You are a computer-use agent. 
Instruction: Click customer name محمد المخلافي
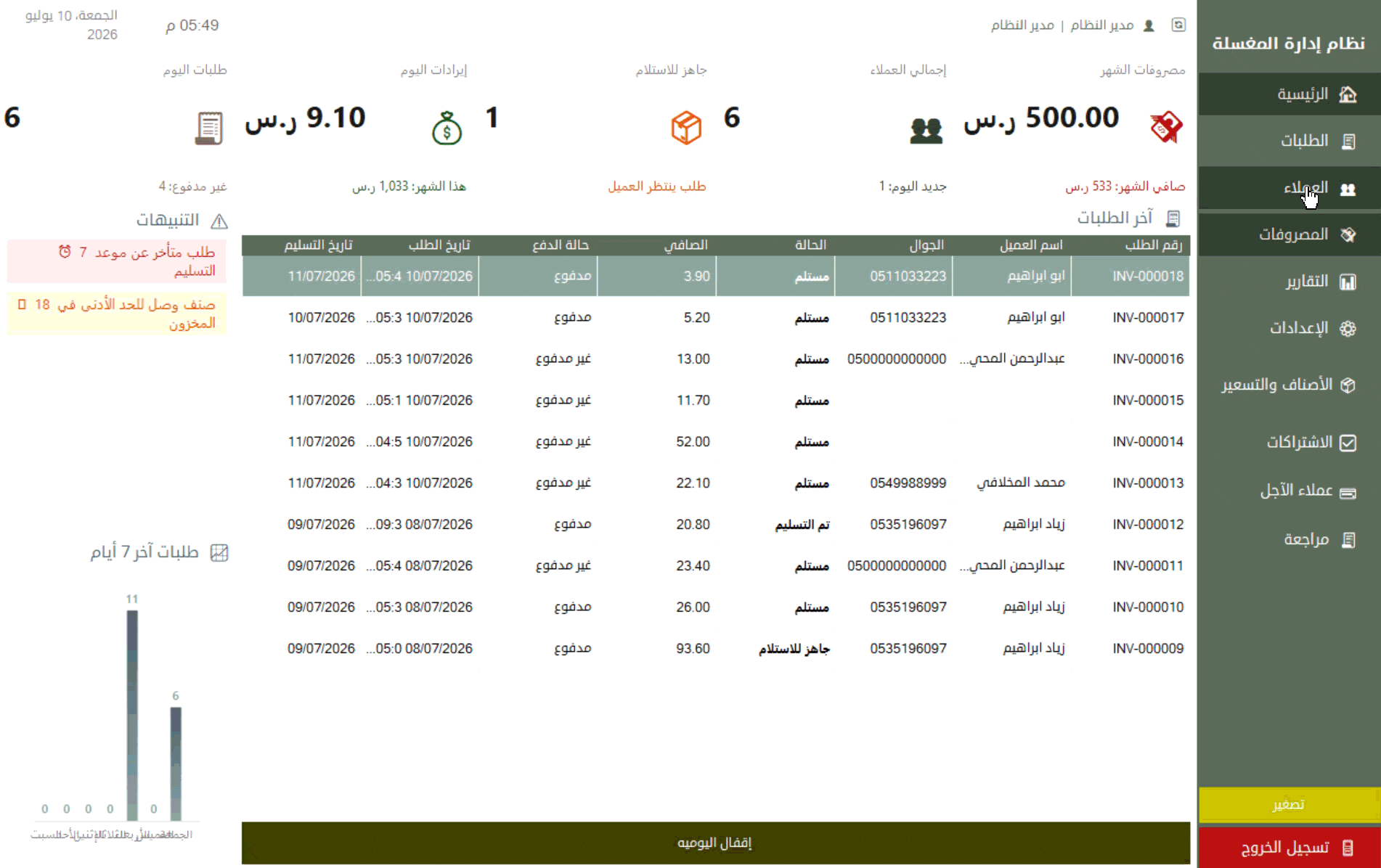(1020, 483)
